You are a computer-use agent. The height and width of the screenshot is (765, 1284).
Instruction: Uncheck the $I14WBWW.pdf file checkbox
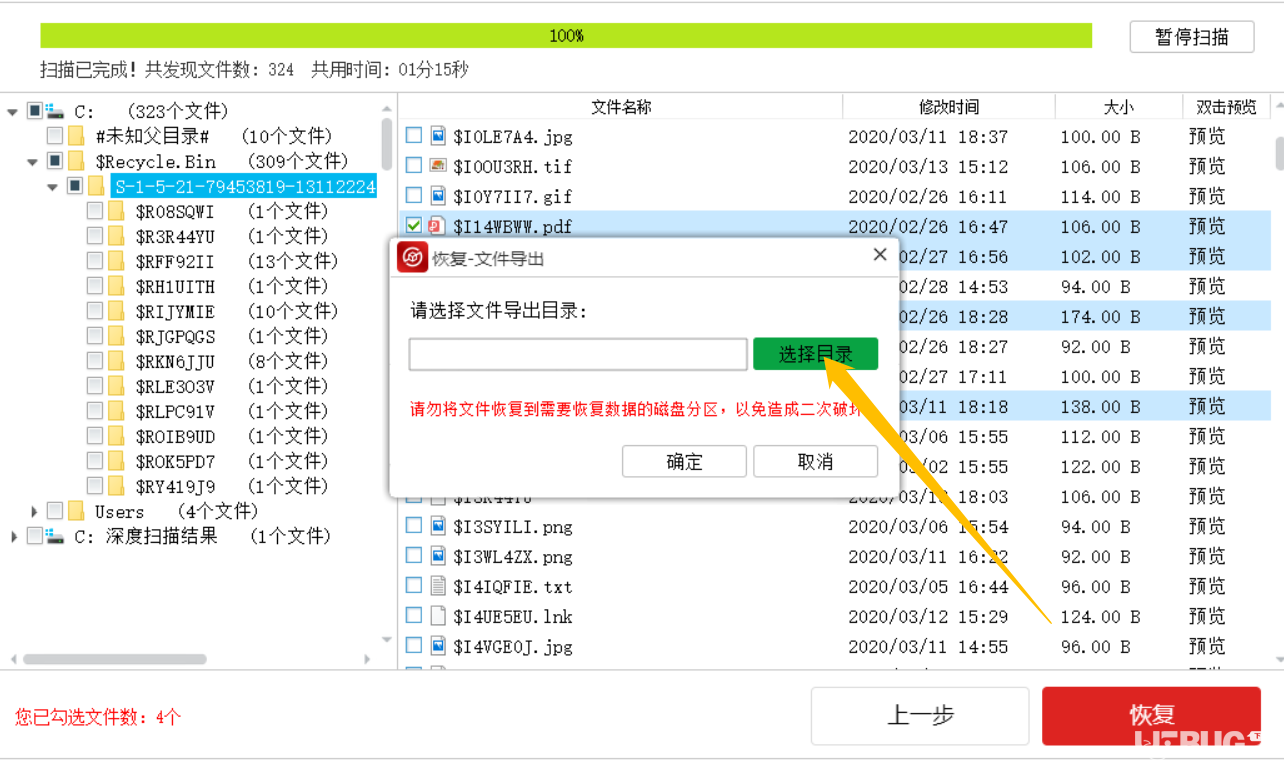tap(413, 226)
